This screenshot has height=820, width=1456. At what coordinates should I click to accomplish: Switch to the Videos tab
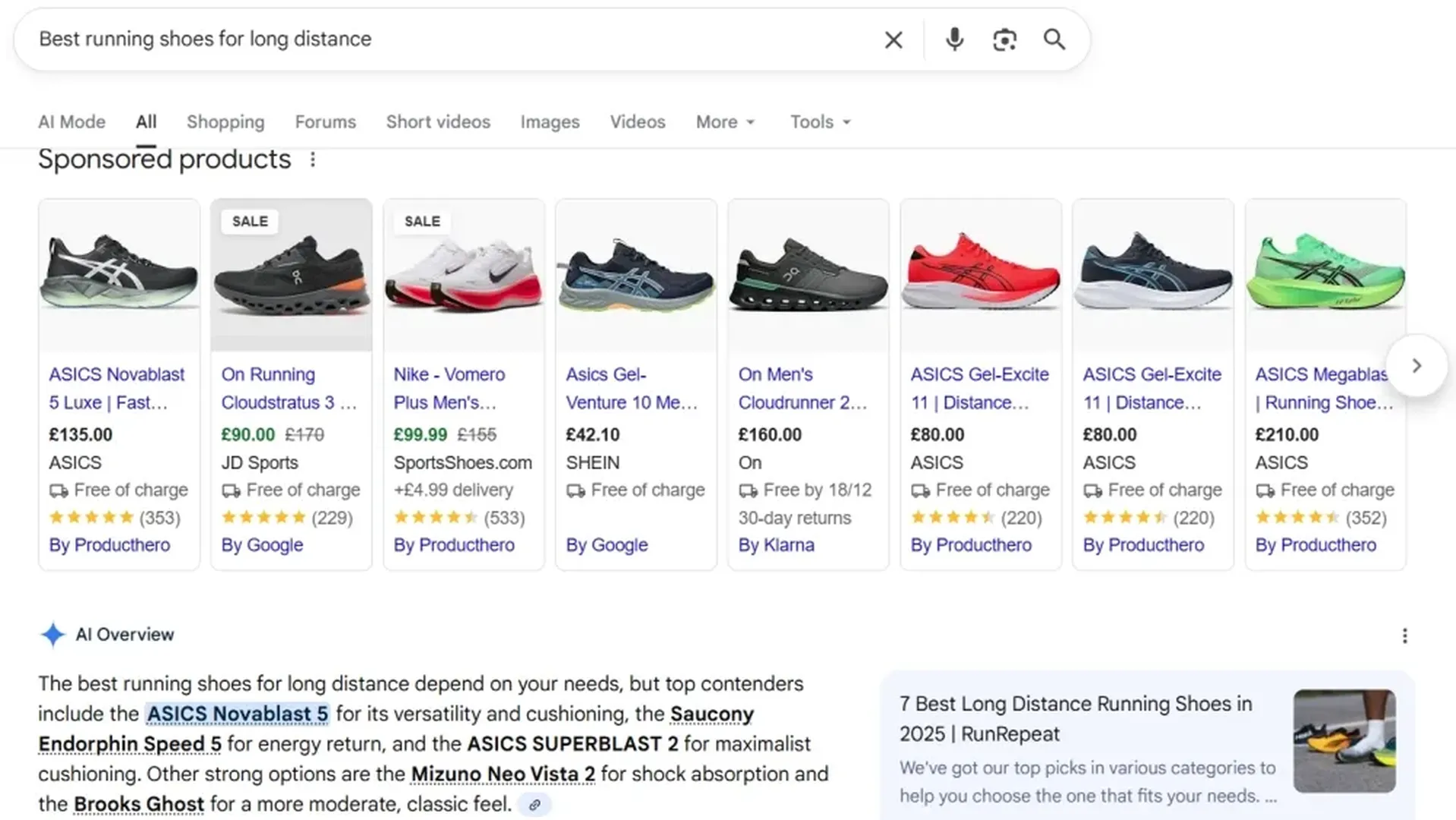[638, 121]
